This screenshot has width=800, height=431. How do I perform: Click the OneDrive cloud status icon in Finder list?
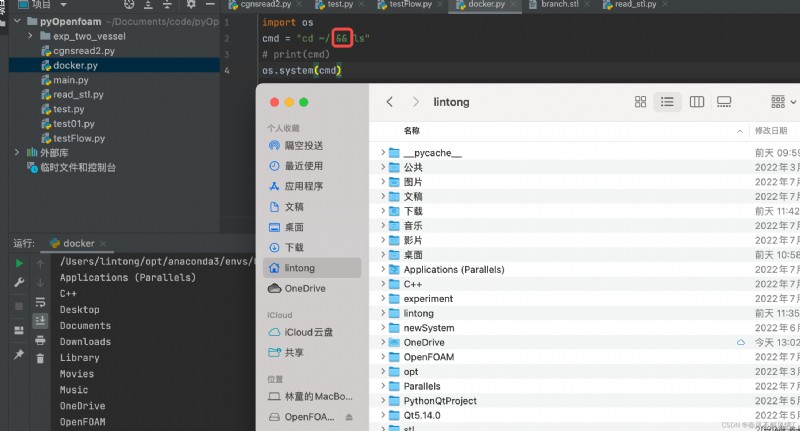(740, 342)
